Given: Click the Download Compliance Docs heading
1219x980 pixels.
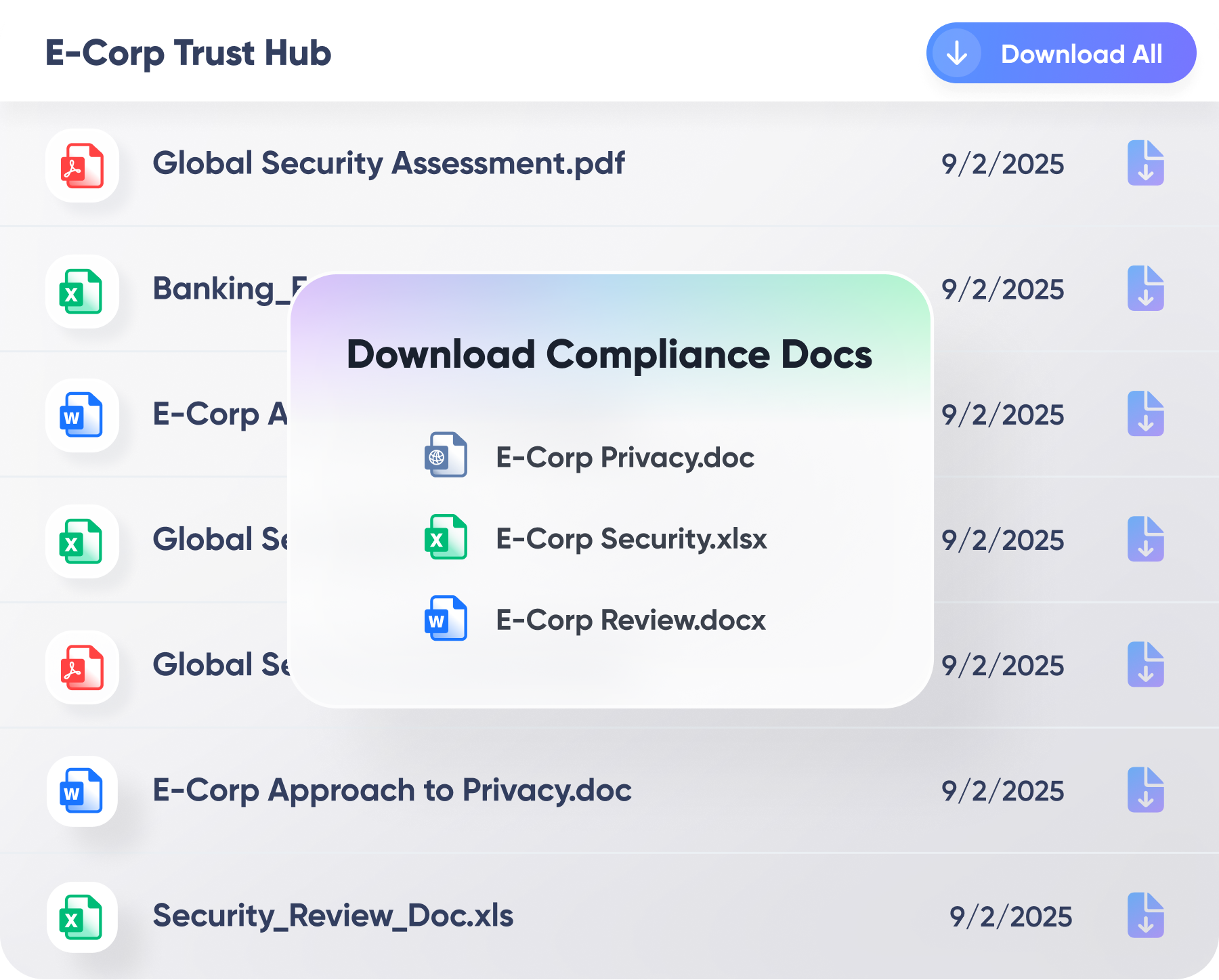Looking at the screenshot, I should tap(609, 354).
